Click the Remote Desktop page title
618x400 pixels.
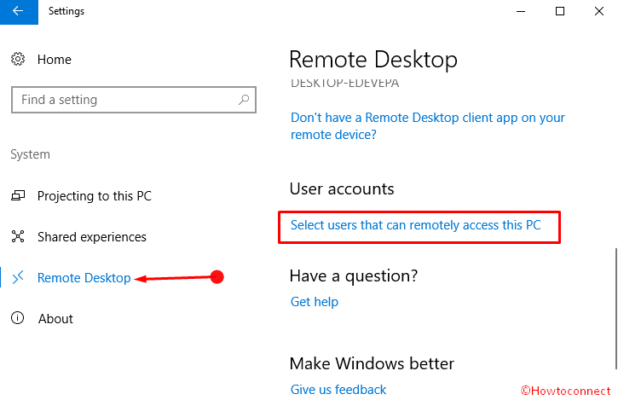pyautogui.click(x=373, y=60)
